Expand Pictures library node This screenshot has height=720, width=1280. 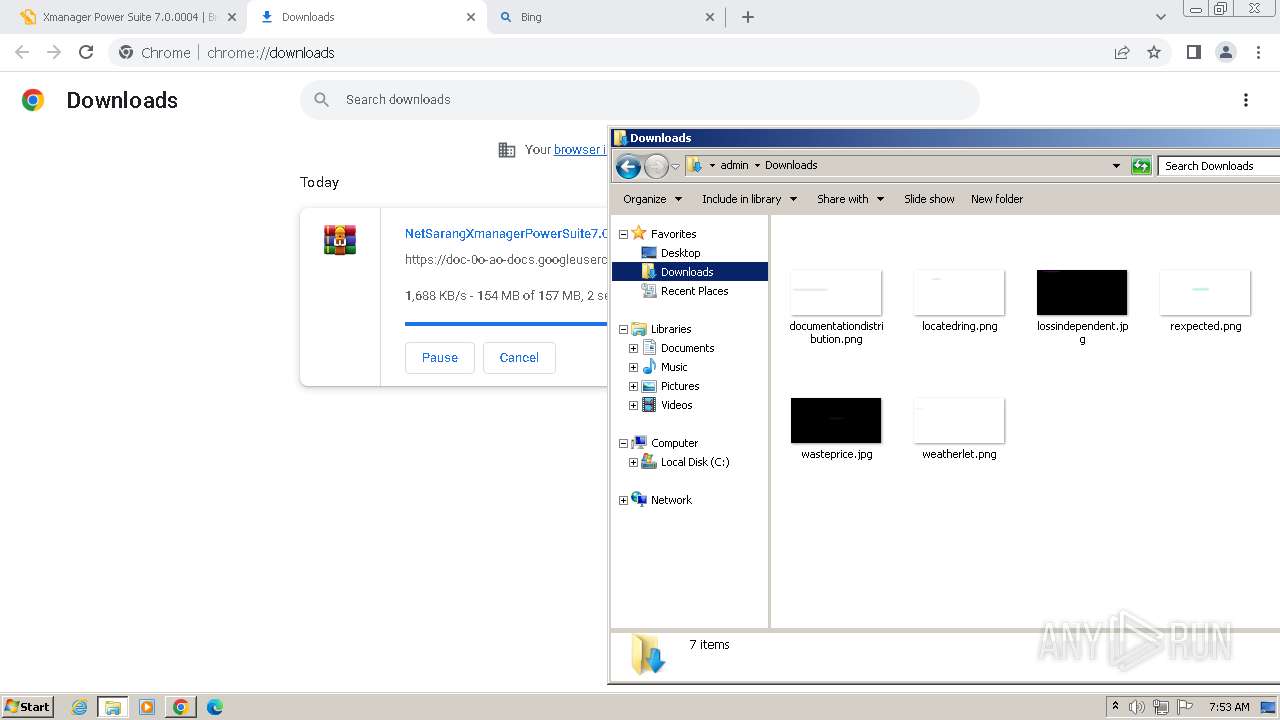[633, 386]
